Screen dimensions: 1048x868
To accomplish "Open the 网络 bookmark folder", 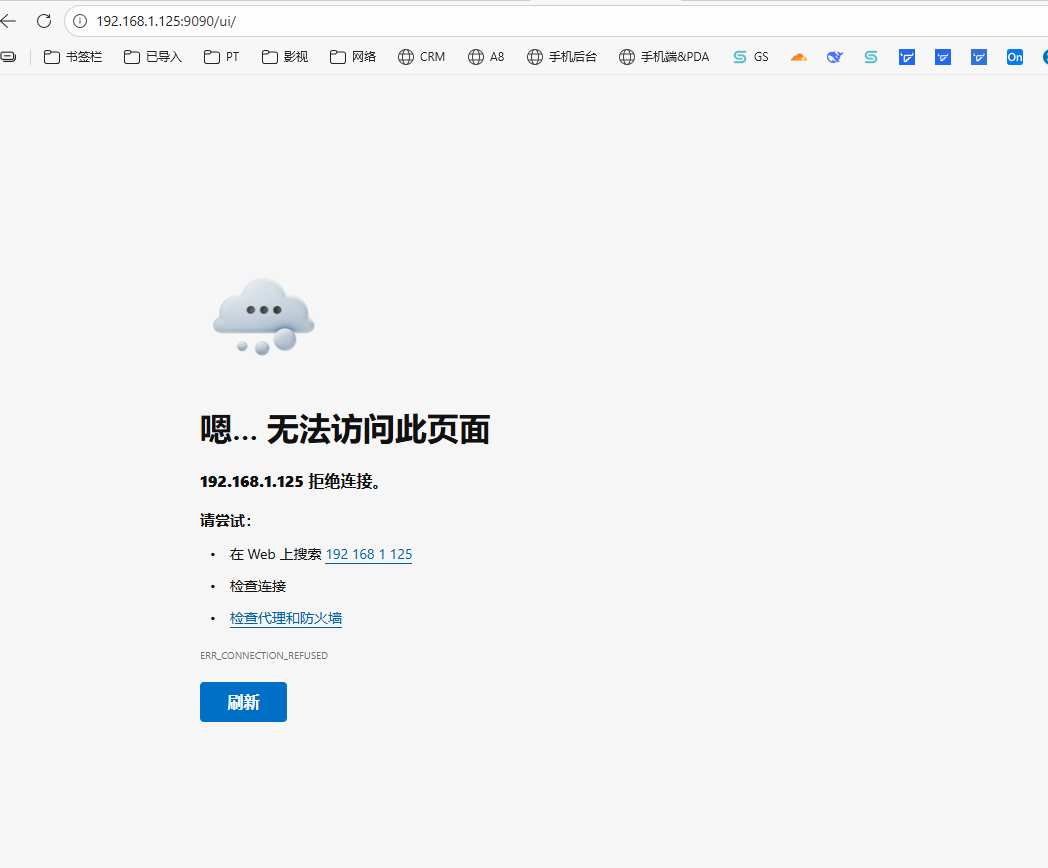I will [352, 57].
